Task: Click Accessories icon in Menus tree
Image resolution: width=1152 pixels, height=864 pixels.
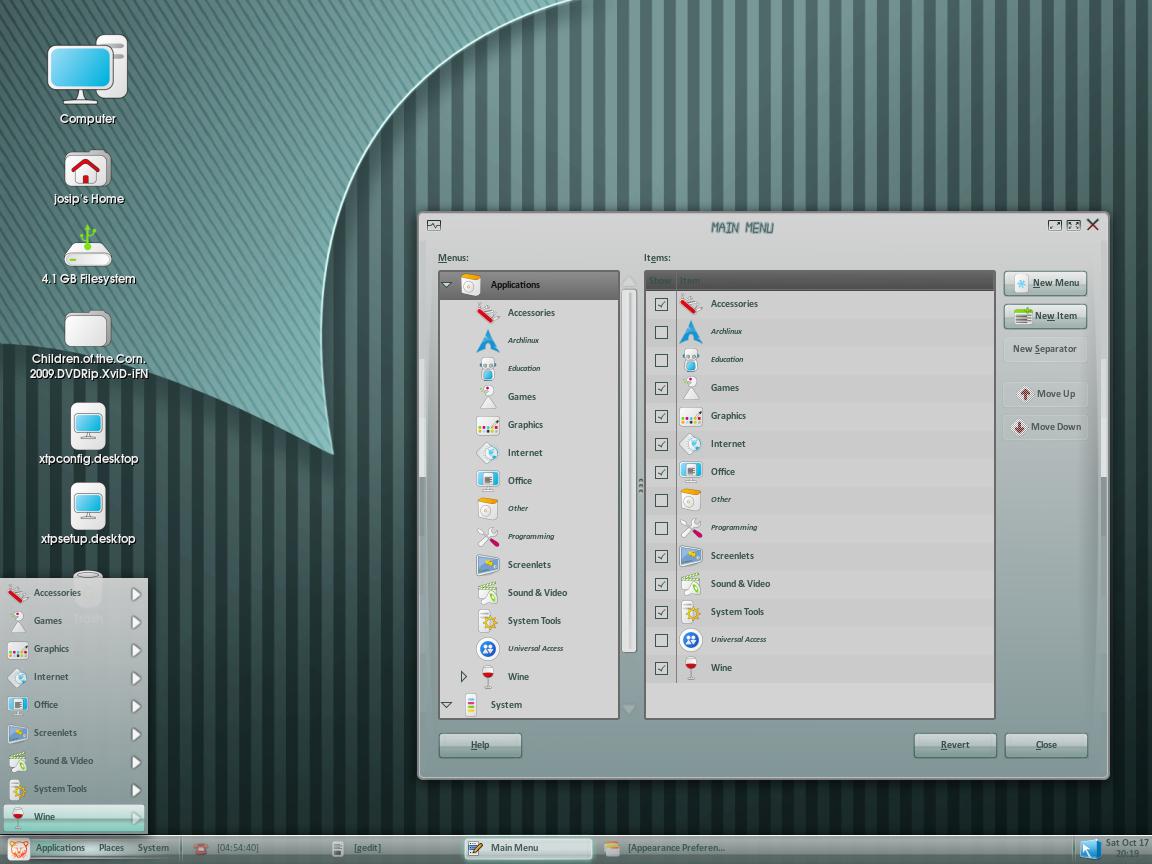Action: click(x=488, y=313)
